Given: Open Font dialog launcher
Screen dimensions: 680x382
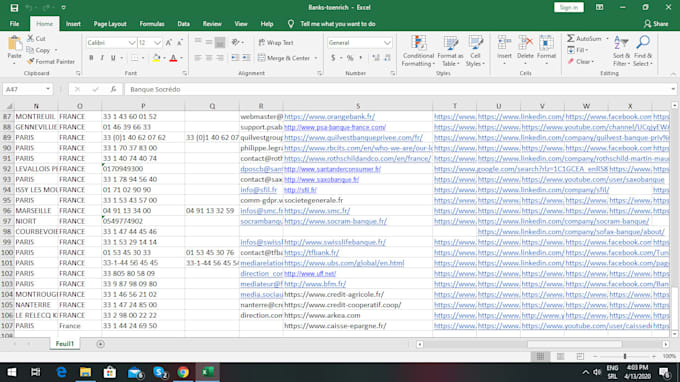Looking at the screenshot, I should point(185,73).
